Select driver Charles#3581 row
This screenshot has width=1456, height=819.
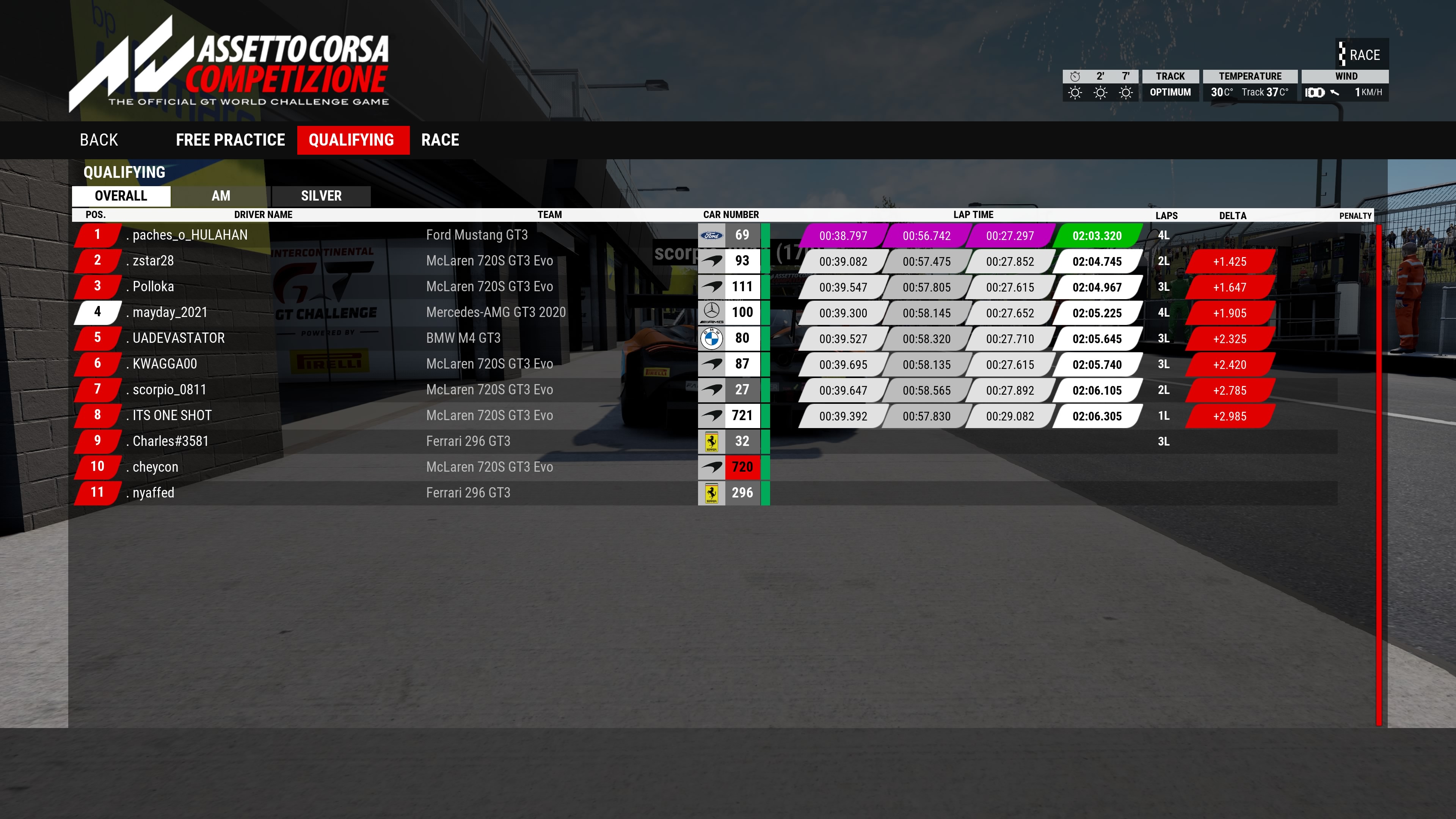click(704, 442)
